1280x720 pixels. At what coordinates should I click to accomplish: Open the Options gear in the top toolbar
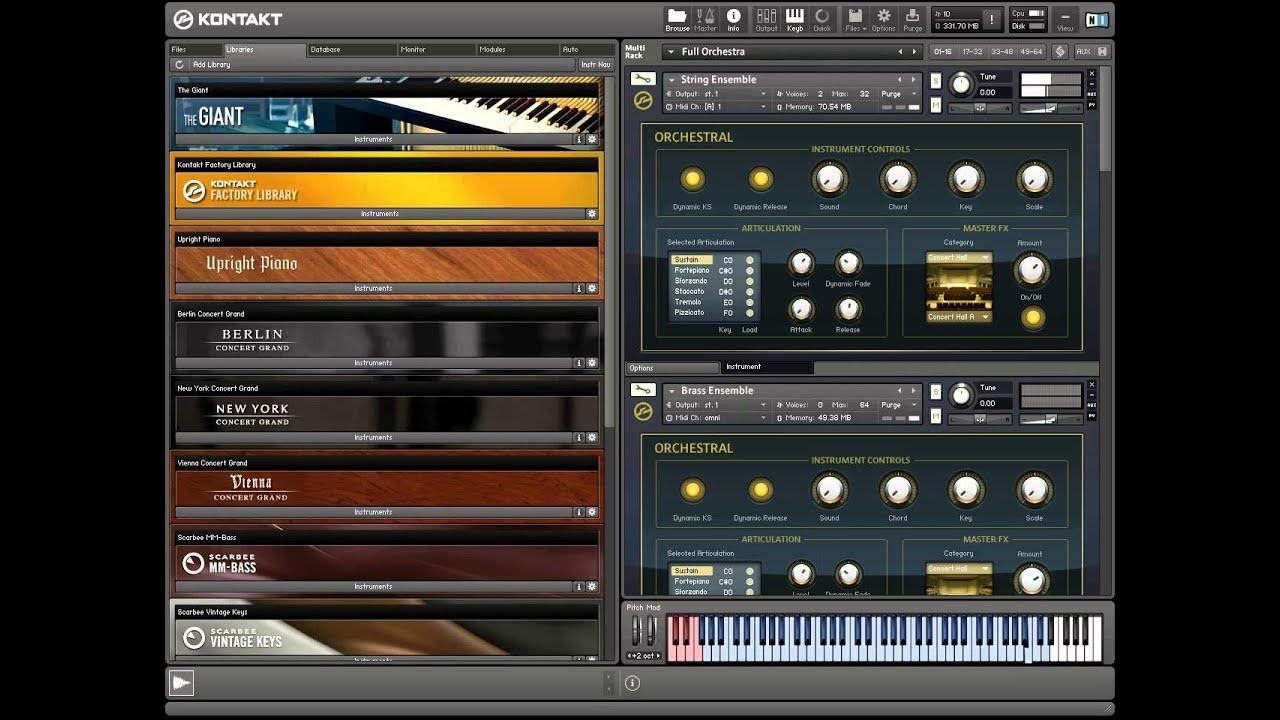coord(884,19)
